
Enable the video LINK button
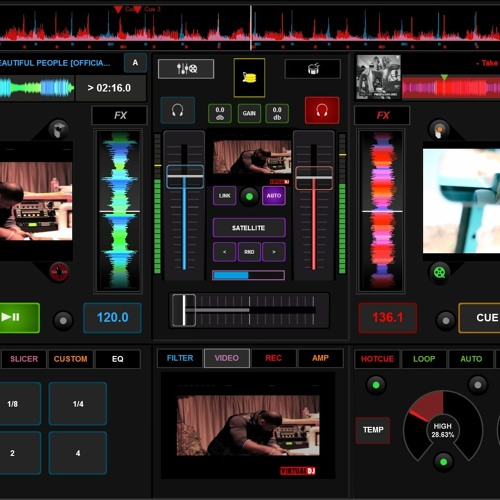[x=224, y=196]
